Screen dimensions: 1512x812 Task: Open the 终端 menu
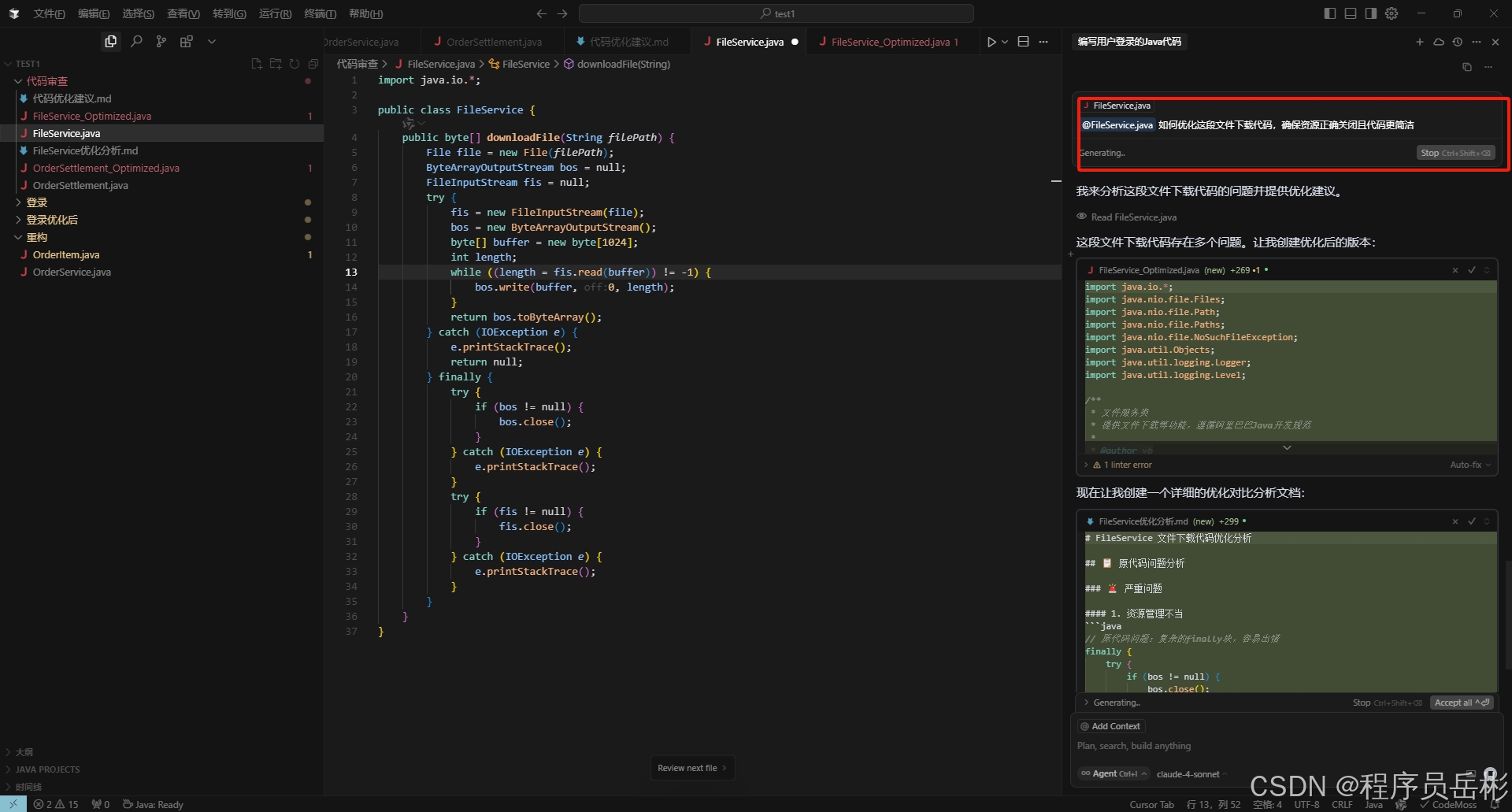pos(319,13)
